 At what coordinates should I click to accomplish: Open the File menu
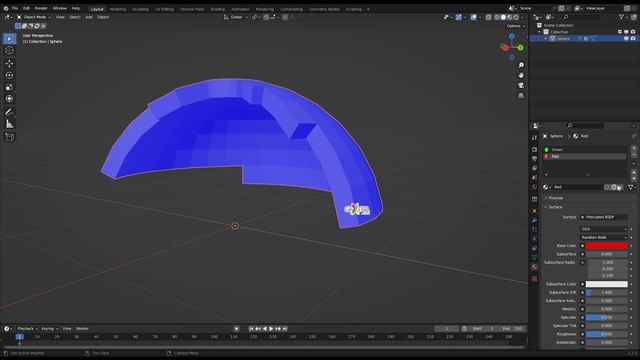[x=15, y=8]
